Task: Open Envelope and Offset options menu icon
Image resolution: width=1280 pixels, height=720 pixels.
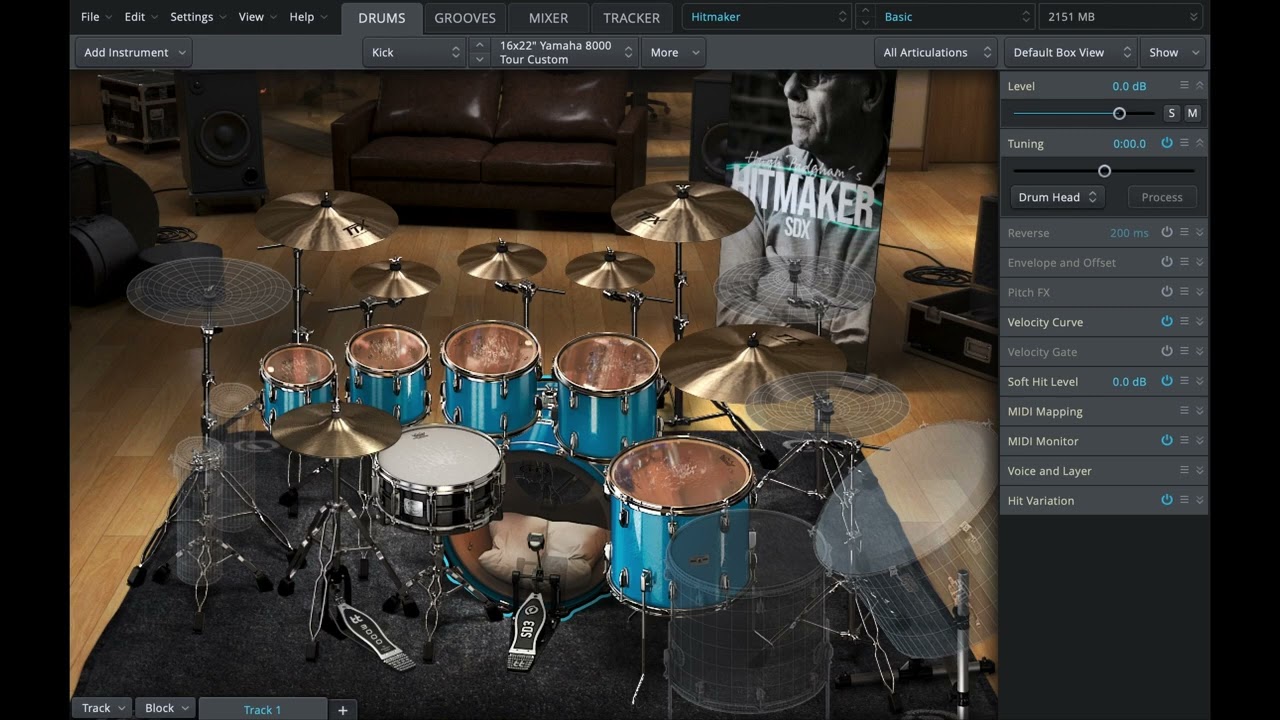Action: [x=1184, y=262]
